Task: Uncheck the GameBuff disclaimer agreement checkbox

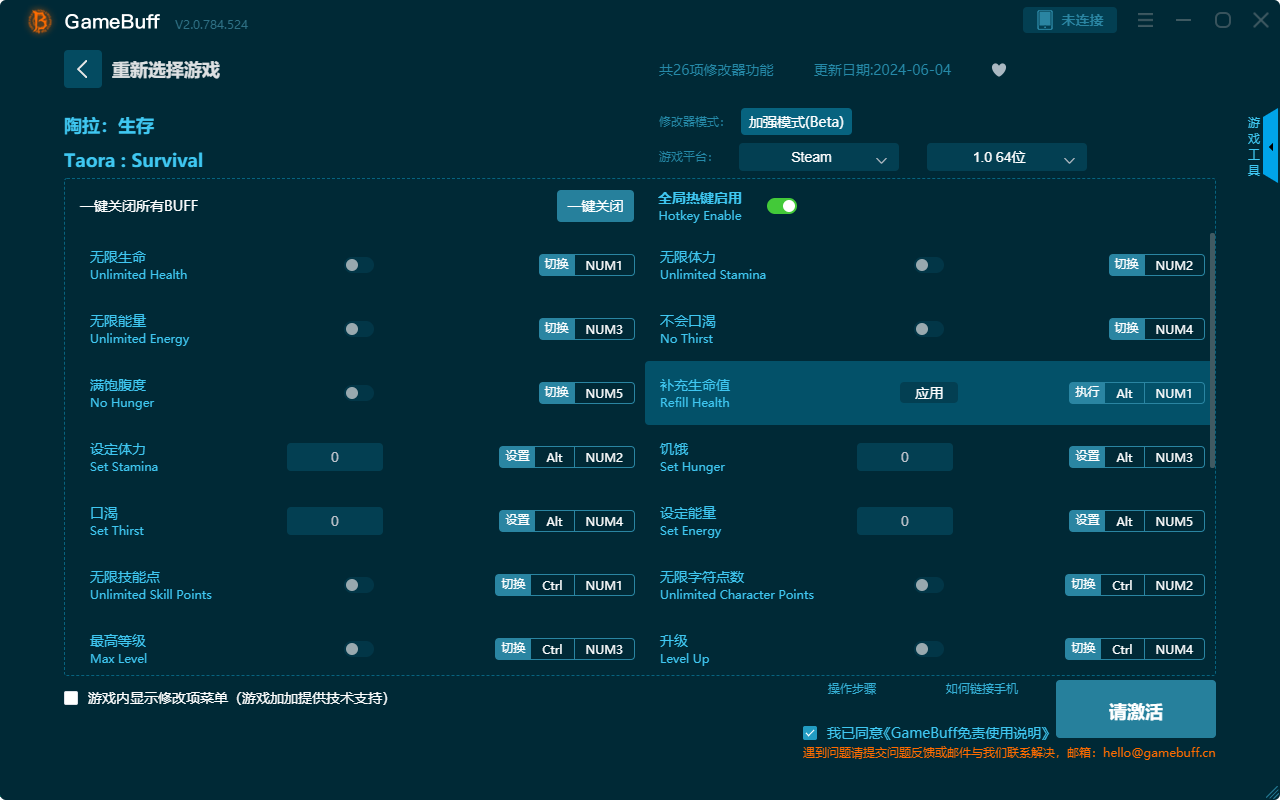Action: click(x=810, y=733)
